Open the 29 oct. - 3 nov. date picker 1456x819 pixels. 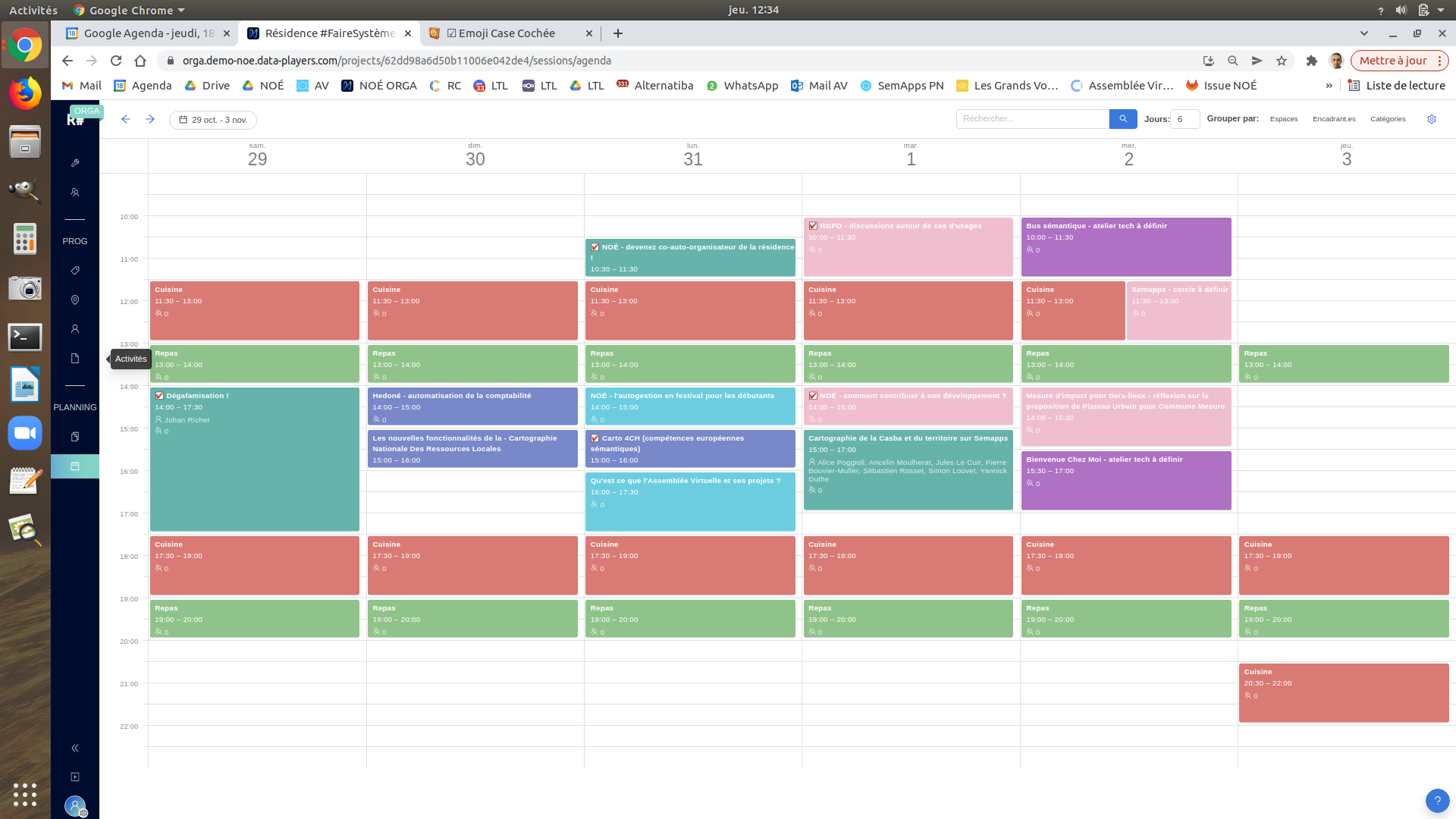tap(213, 120)
